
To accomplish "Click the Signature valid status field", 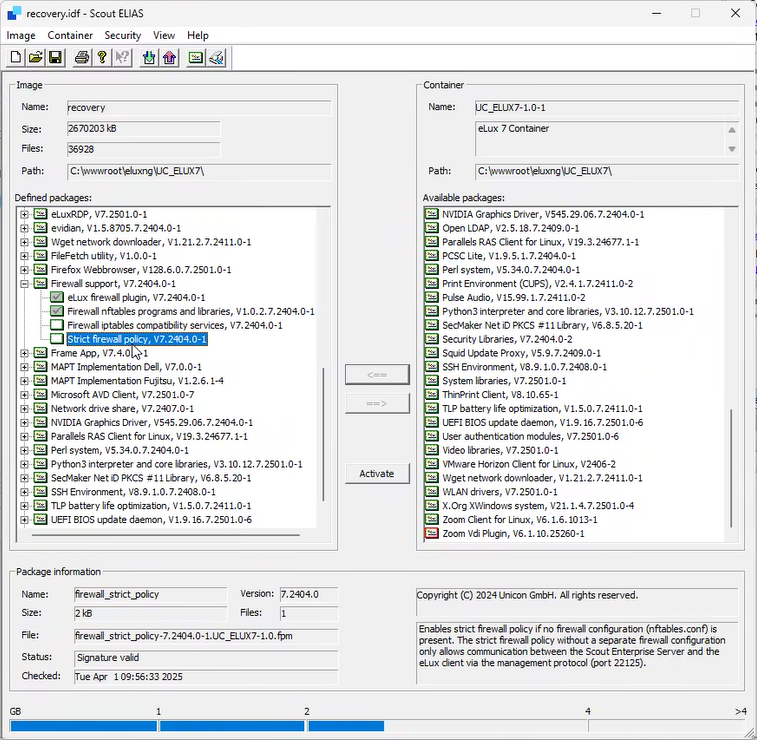I will click(x=206, y=658).
